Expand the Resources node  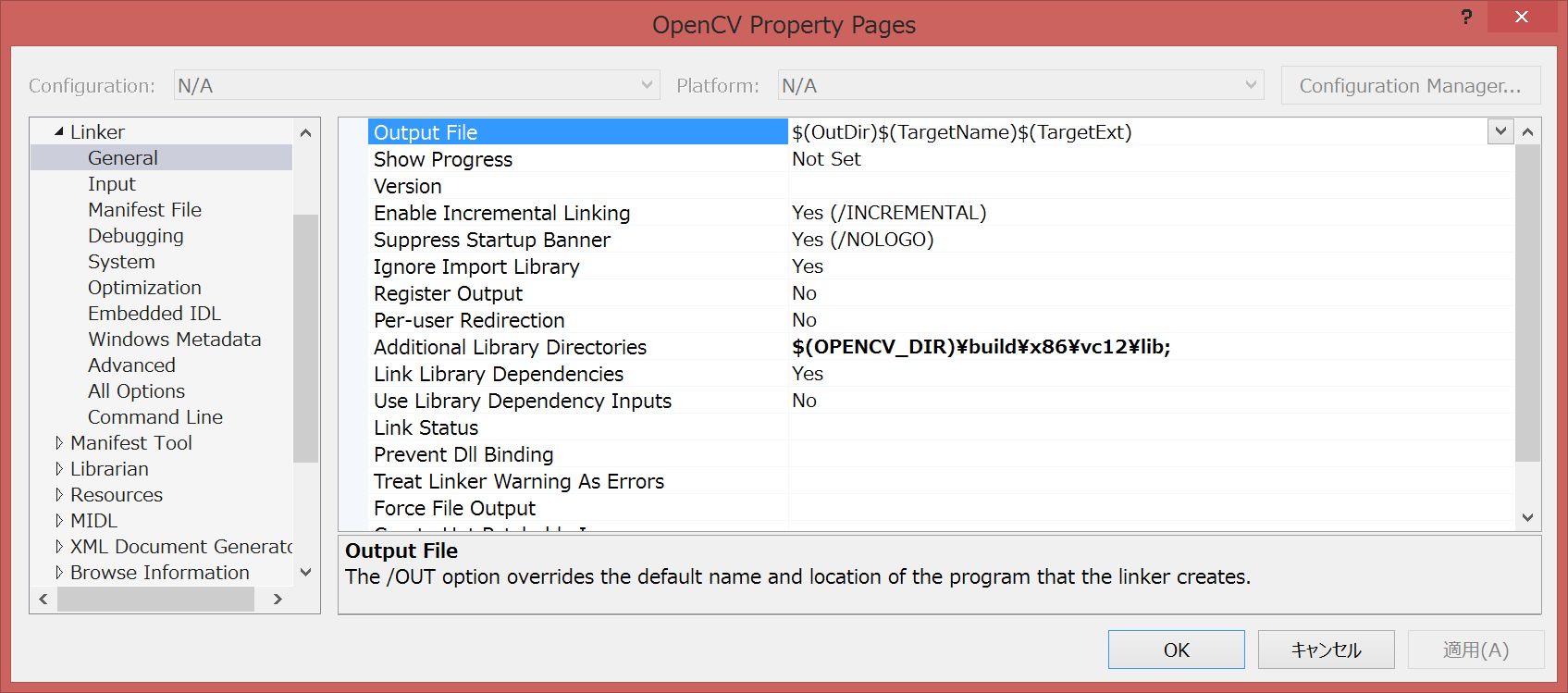coord(59,495)
